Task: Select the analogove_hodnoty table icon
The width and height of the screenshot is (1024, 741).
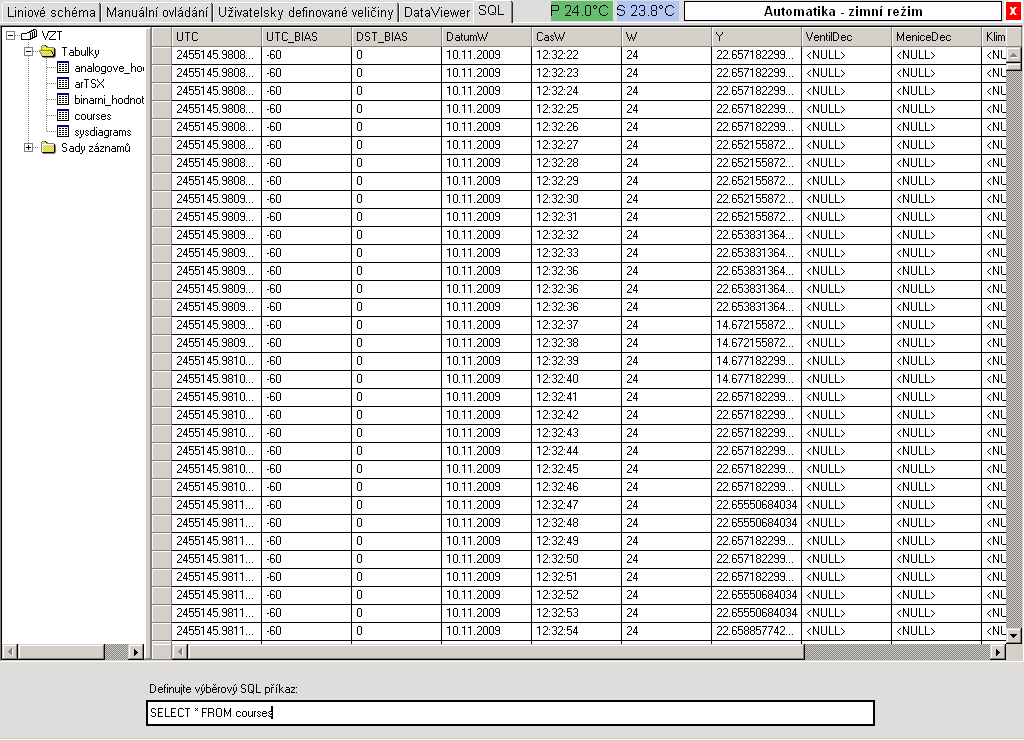Action: point(63,68)
